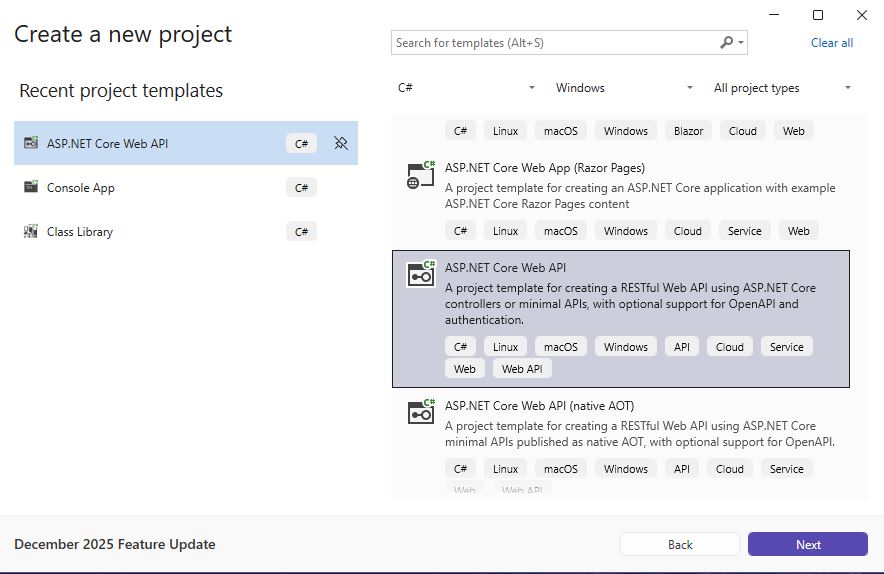Screen dimensions: 884x574
Task: Open the All project types dropdown
Action: click(781, 88)
